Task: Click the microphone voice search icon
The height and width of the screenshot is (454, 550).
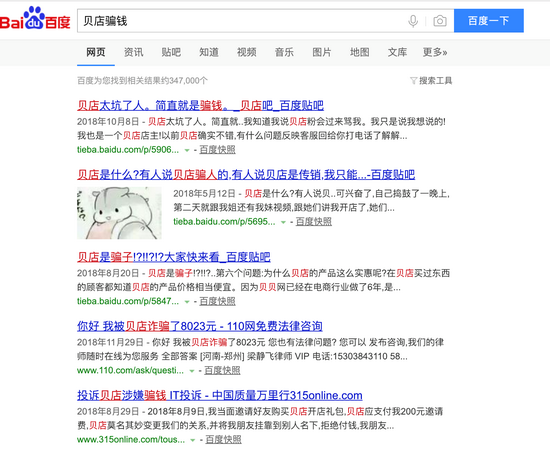Action: coord(413,21)
